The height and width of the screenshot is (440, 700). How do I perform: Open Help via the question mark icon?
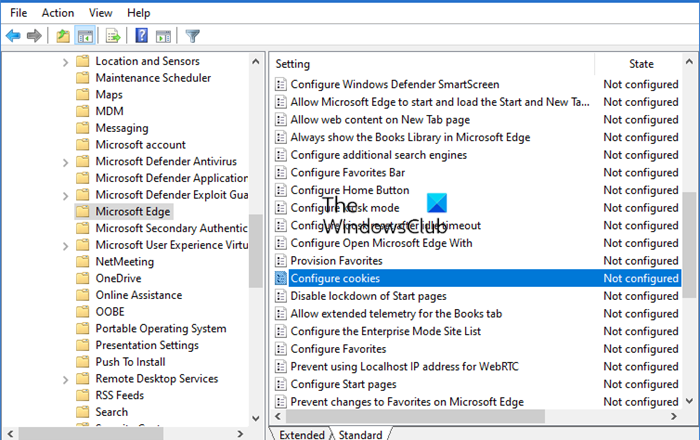[142, 35]
